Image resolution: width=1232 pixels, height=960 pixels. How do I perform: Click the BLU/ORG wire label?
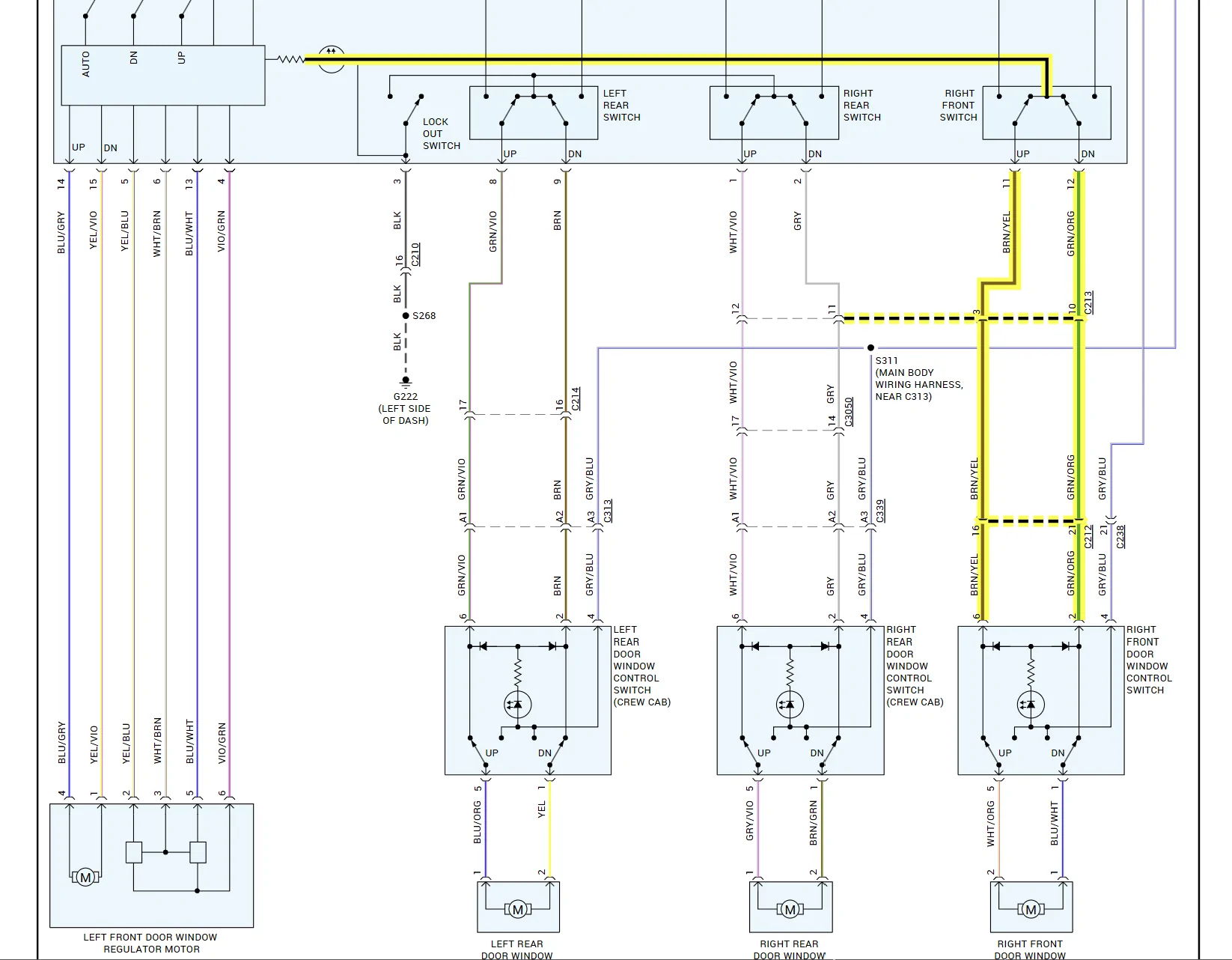click(x=478, y=823)
